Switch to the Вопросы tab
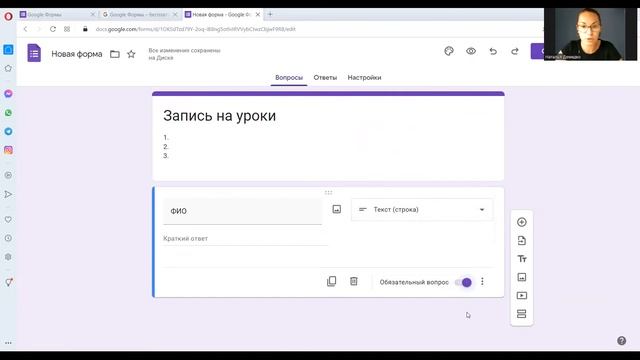This screenshot has height=360, width=640. 289,78
